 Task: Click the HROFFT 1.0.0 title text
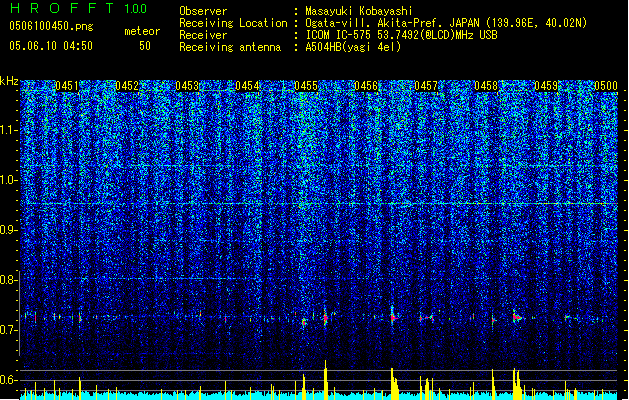79,8
